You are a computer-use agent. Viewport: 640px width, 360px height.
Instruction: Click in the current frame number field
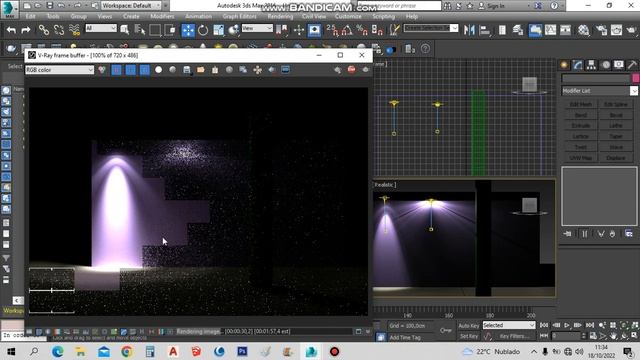click(x=565, y=336)
